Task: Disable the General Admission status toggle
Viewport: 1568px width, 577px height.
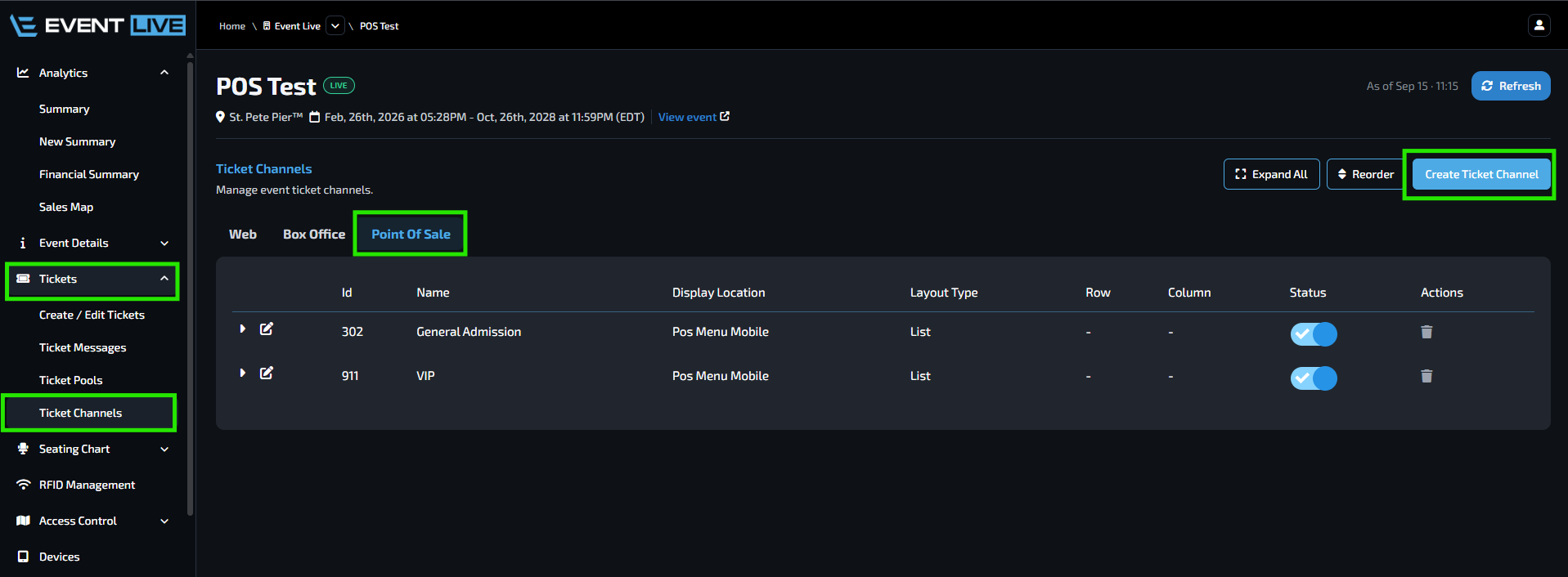Action: (x=1314, y=333)
